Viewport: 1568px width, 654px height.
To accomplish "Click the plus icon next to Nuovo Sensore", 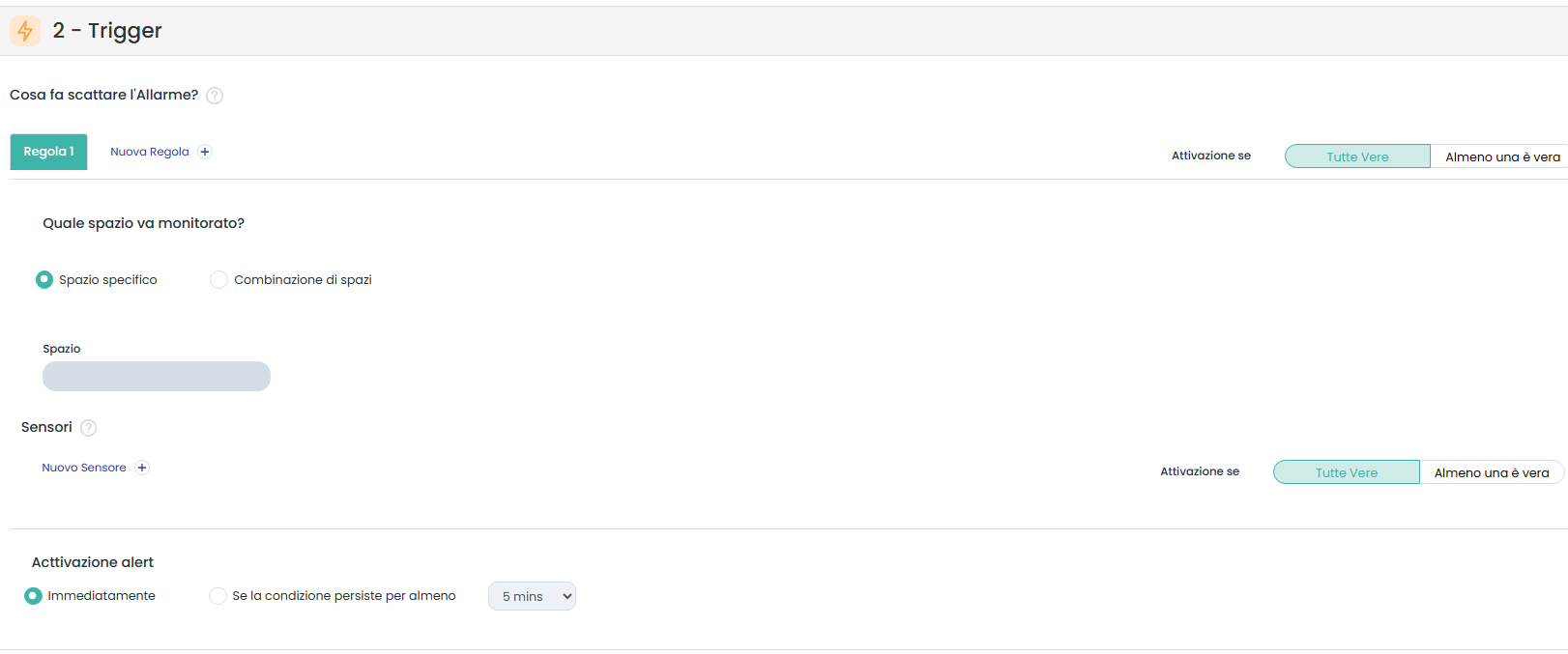I will 142,468.
